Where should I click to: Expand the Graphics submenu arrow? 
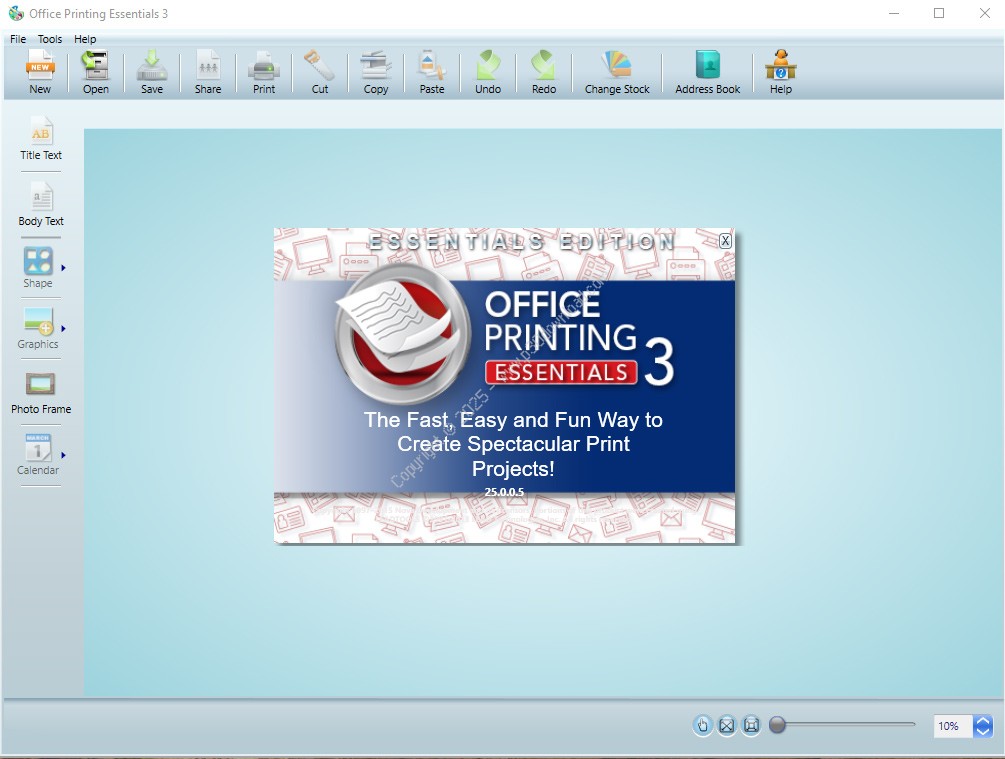pos(63,329)
